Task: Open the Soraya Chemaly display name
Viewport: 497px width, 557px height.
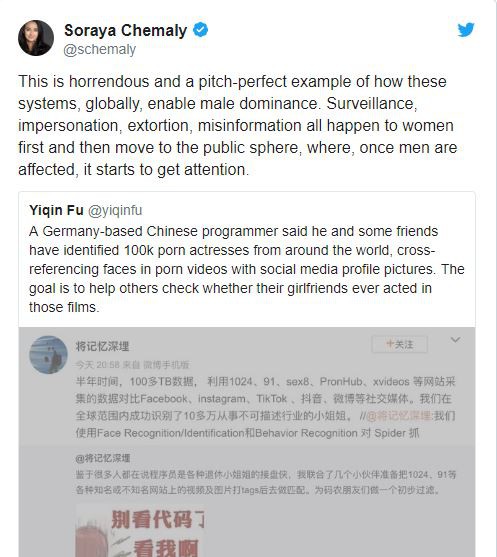Action: point(125,30)
